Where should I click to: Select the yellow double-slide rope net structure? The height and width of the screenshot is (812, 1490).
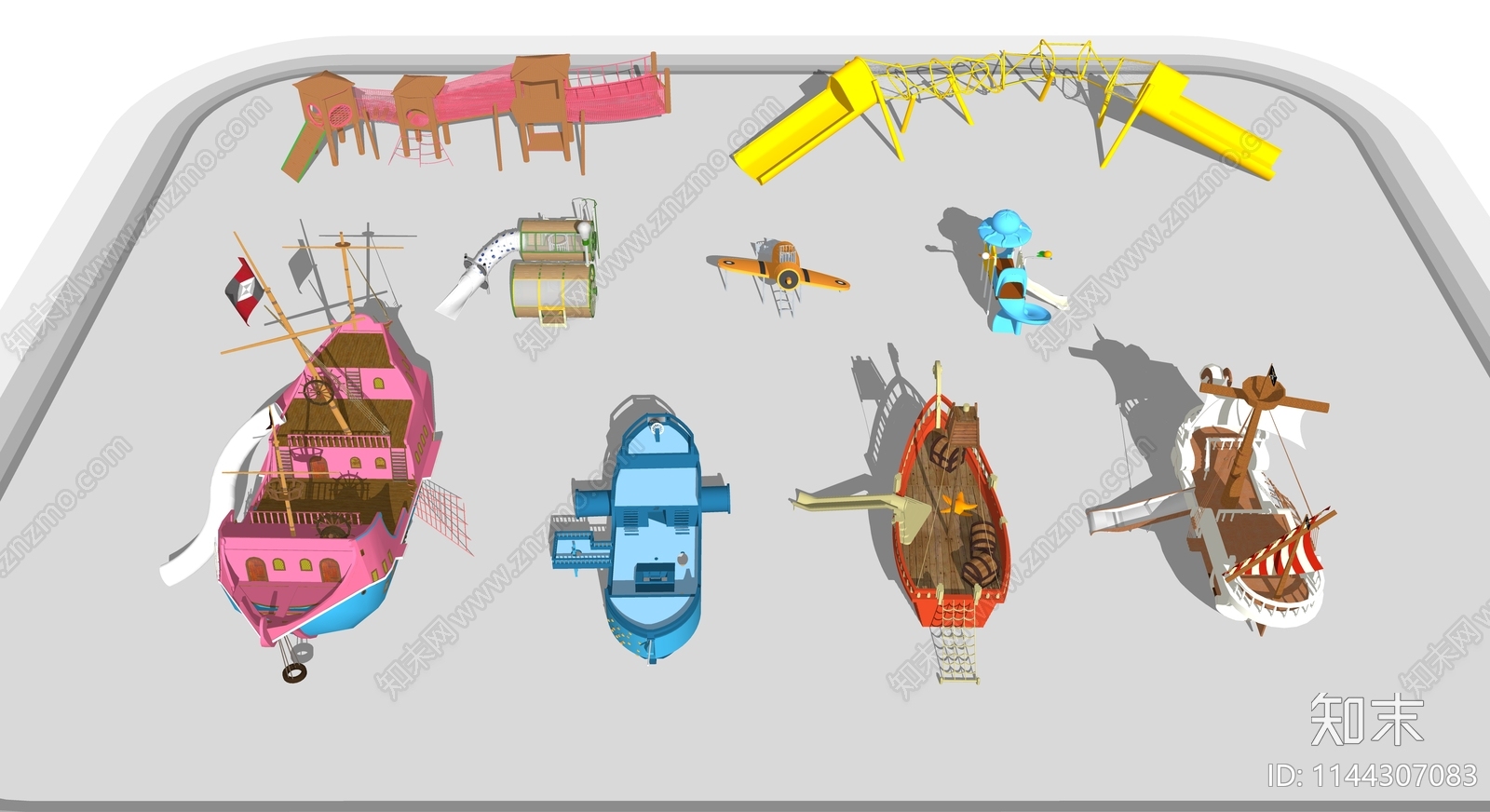pos(1006,113)
